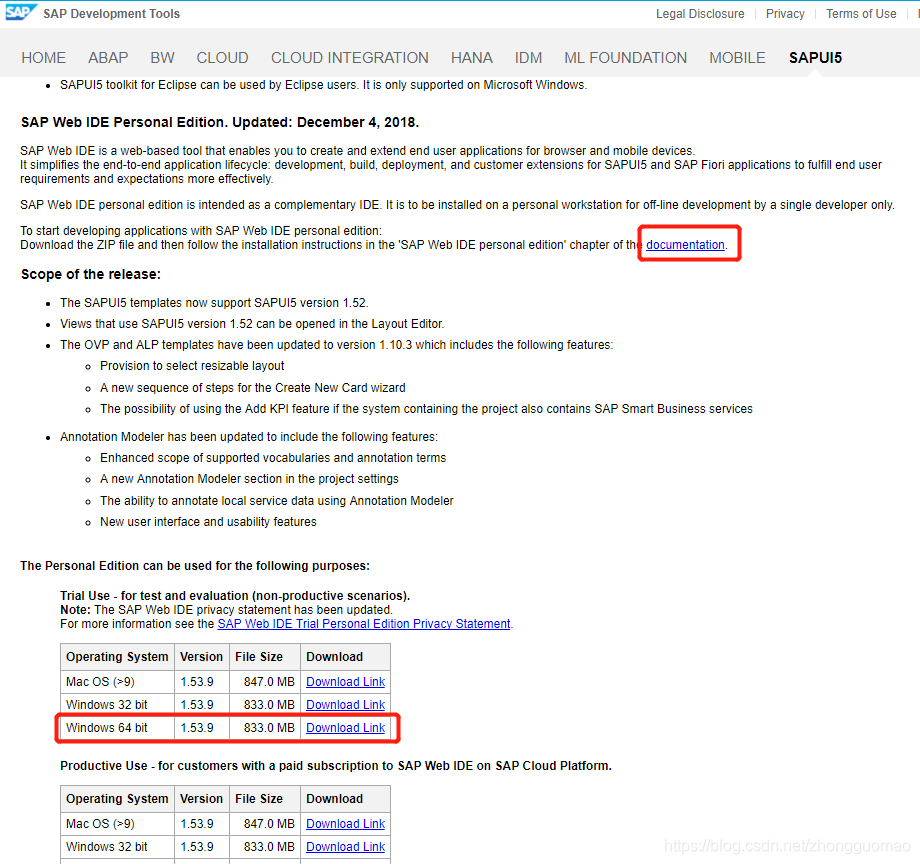Click the Trial Use Mac OS '1.53.9' cell
920x864 pixels.
pos(202,682)
